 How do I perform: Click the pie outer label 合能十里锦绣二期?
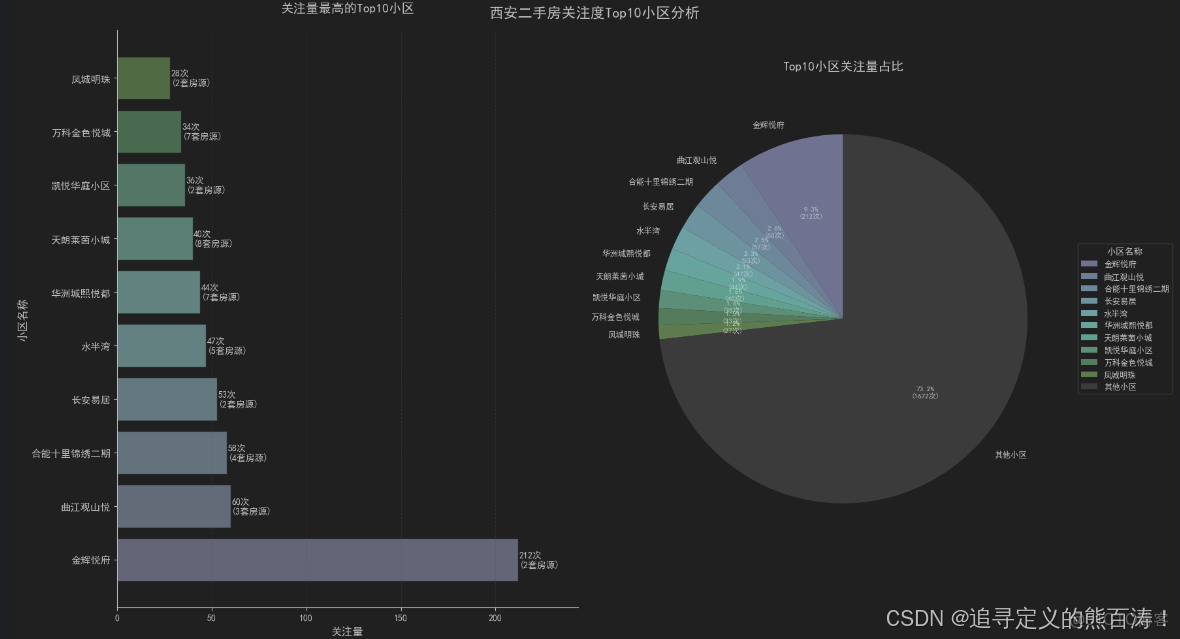coord(661,181)
